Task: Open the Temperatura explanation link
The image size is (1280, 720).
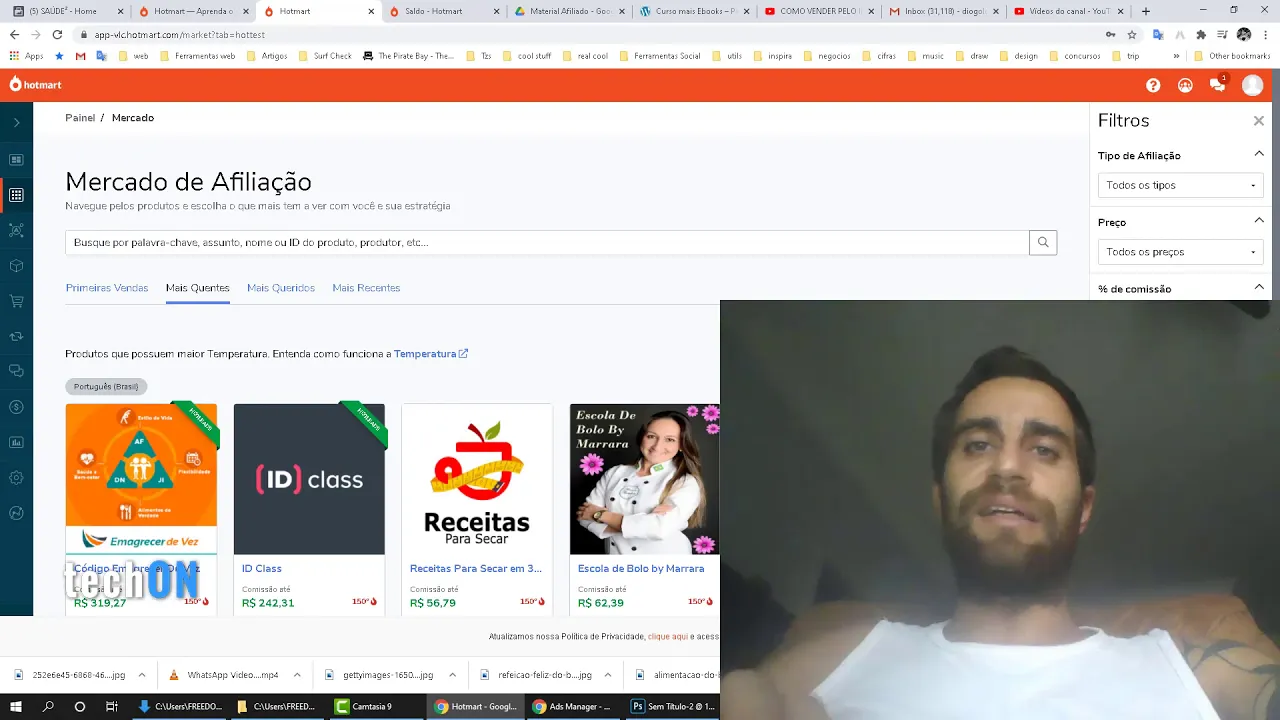Action: pos(431,354)
